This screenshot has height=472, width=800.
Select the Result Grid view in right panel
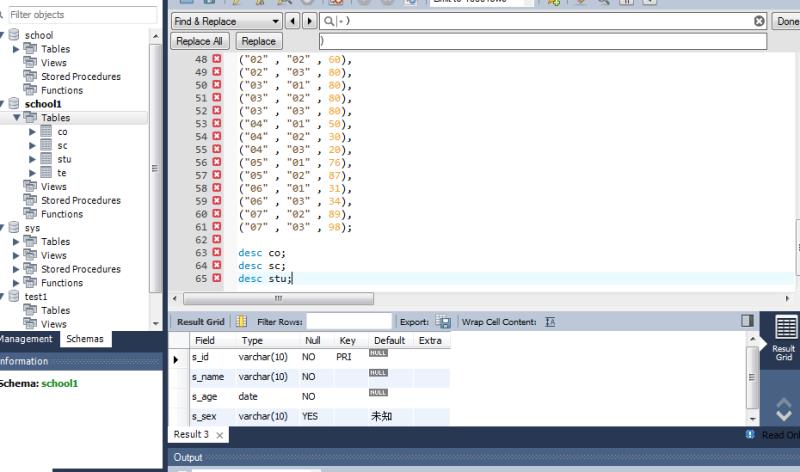785,338
